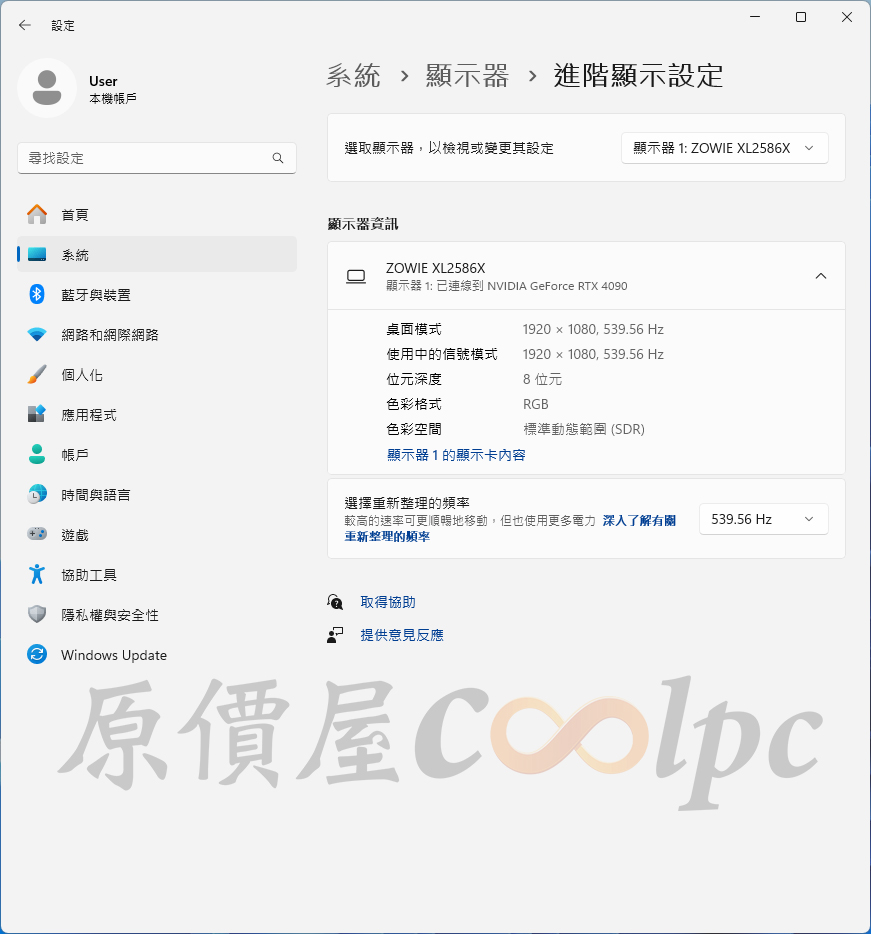
Task: Click the 提供意見反應 feedback link
Action: (402, 635)
